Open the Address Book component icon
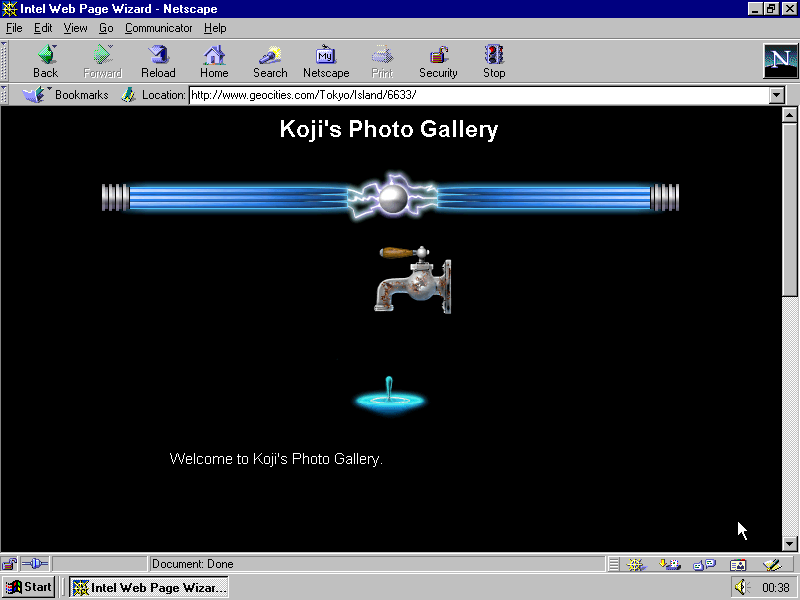 pyautogui.click(x=738, y=564)
